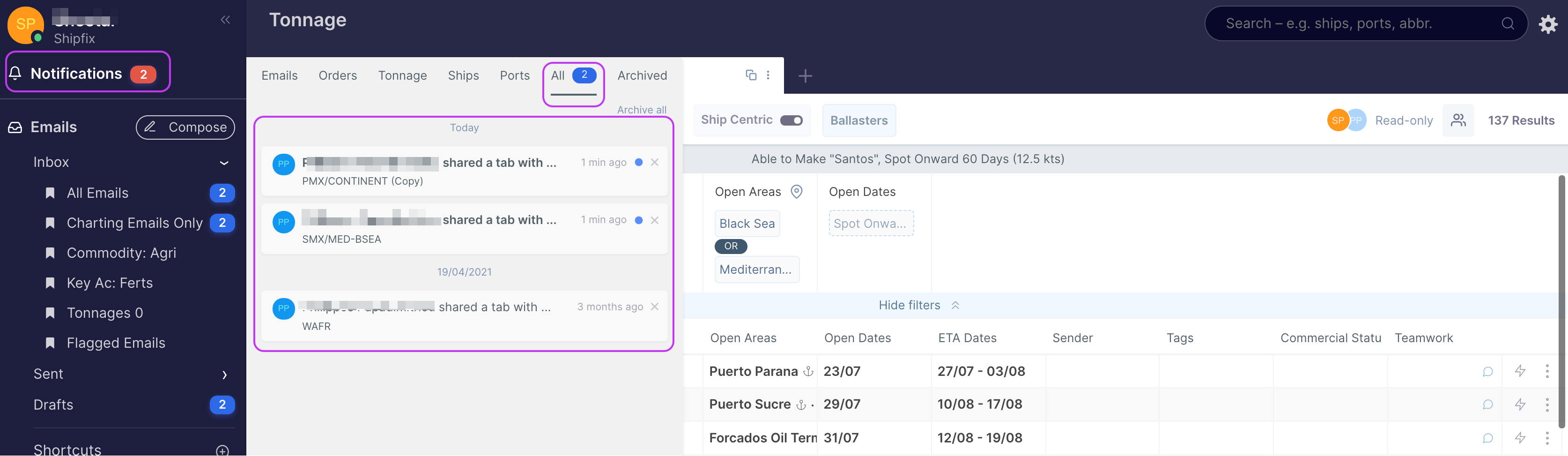This screenshot has height=456, width=1568.
Task: Click lightning bolt icon on Puerto Sucre row
Action: coord(1519,404)
